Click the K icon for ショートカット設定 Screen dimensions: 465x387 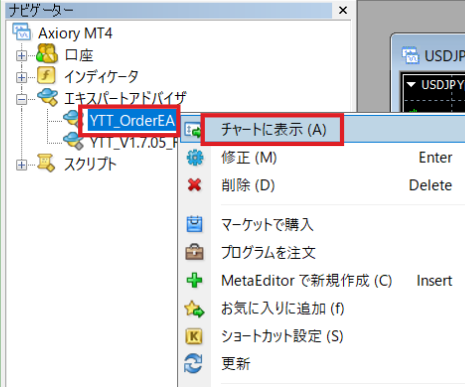[x=194, y=336]
